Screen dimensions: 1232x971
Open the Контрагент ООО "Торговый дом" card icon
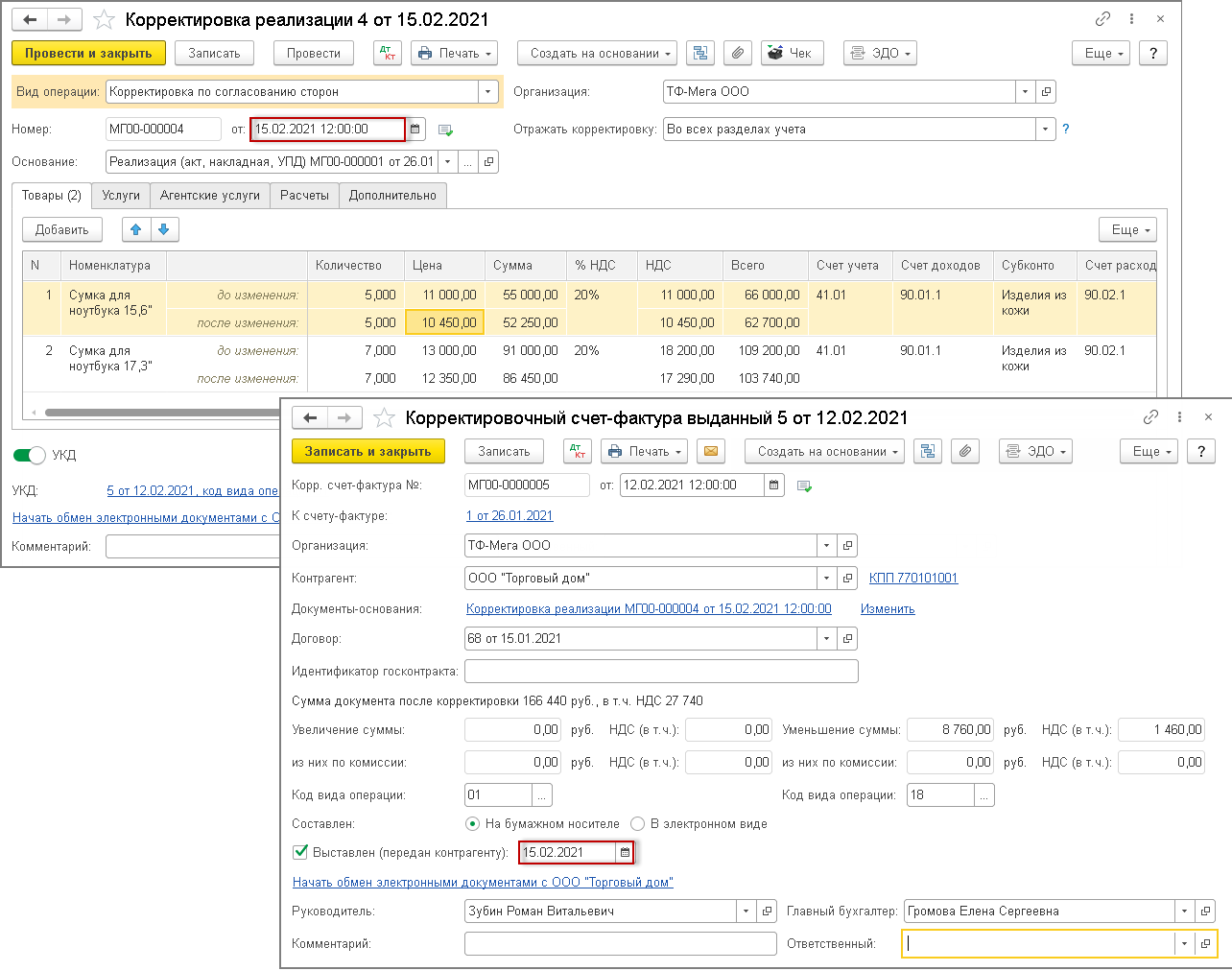(847, 579)
